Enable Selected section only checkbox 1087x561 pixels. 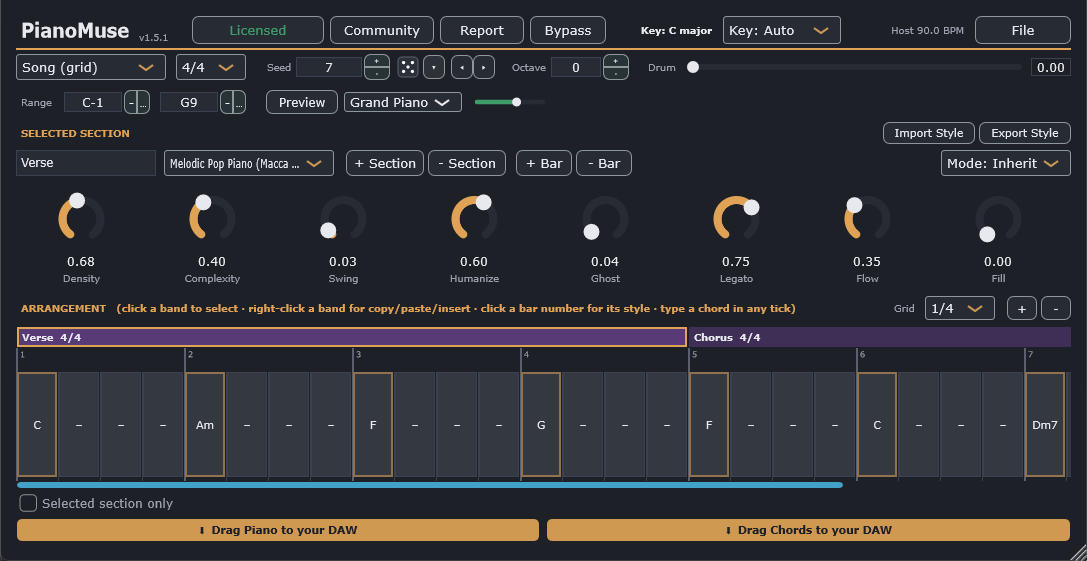(x=28, y=503)
